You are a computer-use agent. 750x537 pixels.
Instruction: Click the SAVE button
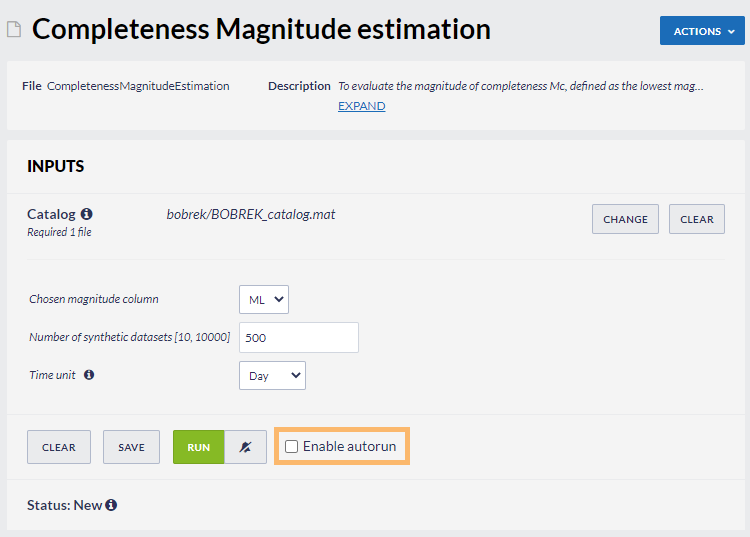click(132, 447)
